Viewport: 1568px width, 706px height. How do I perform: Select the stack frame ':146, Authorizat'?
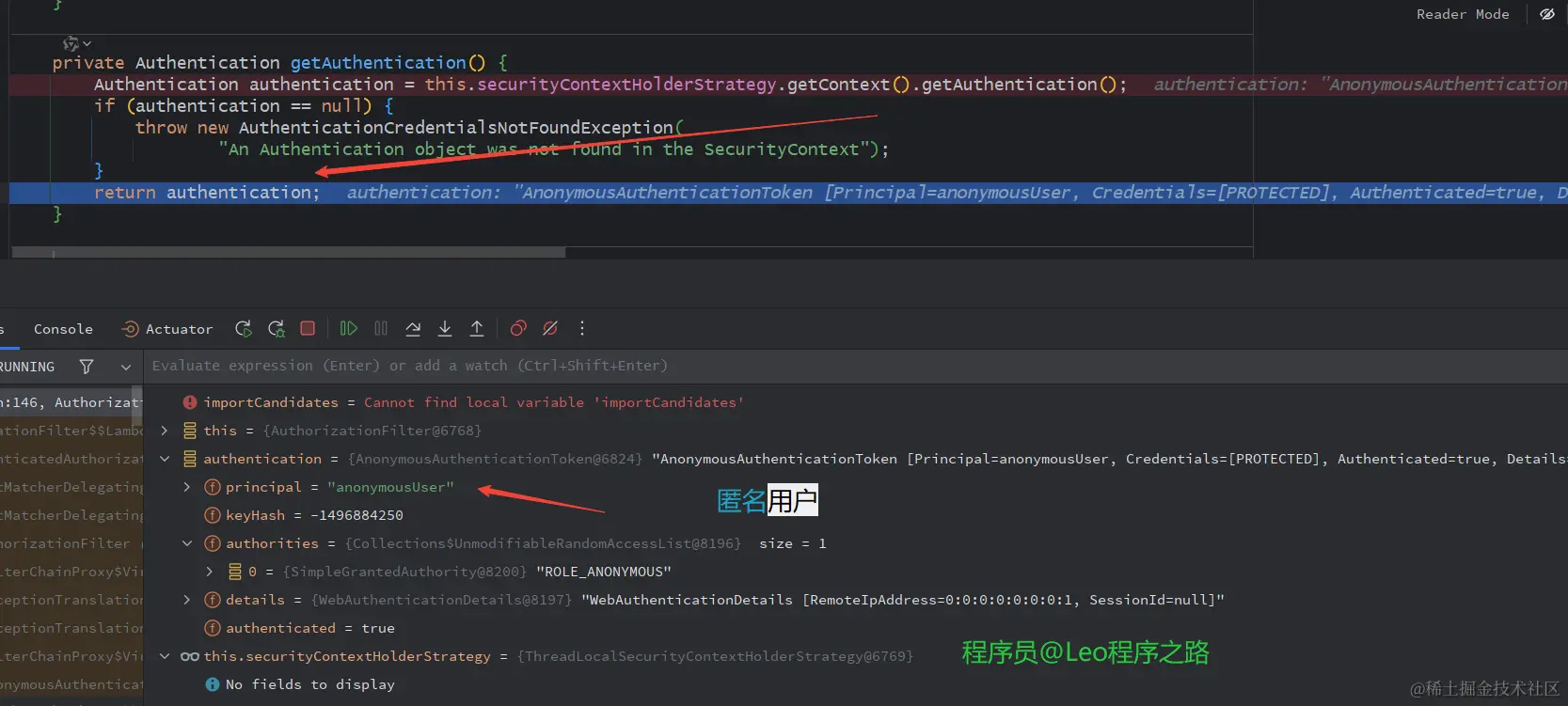[71, 402]
